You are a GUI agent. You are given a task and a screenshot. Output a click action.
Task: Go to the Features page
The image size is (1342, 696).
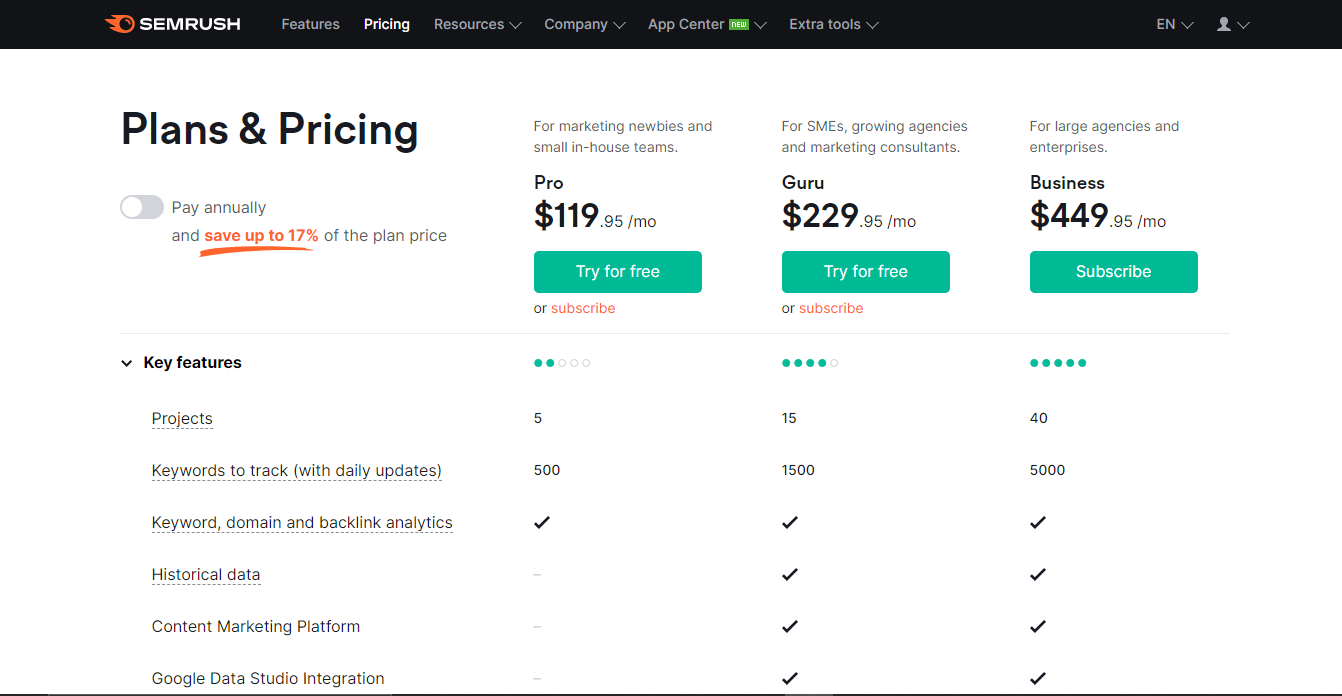point(310,24)
